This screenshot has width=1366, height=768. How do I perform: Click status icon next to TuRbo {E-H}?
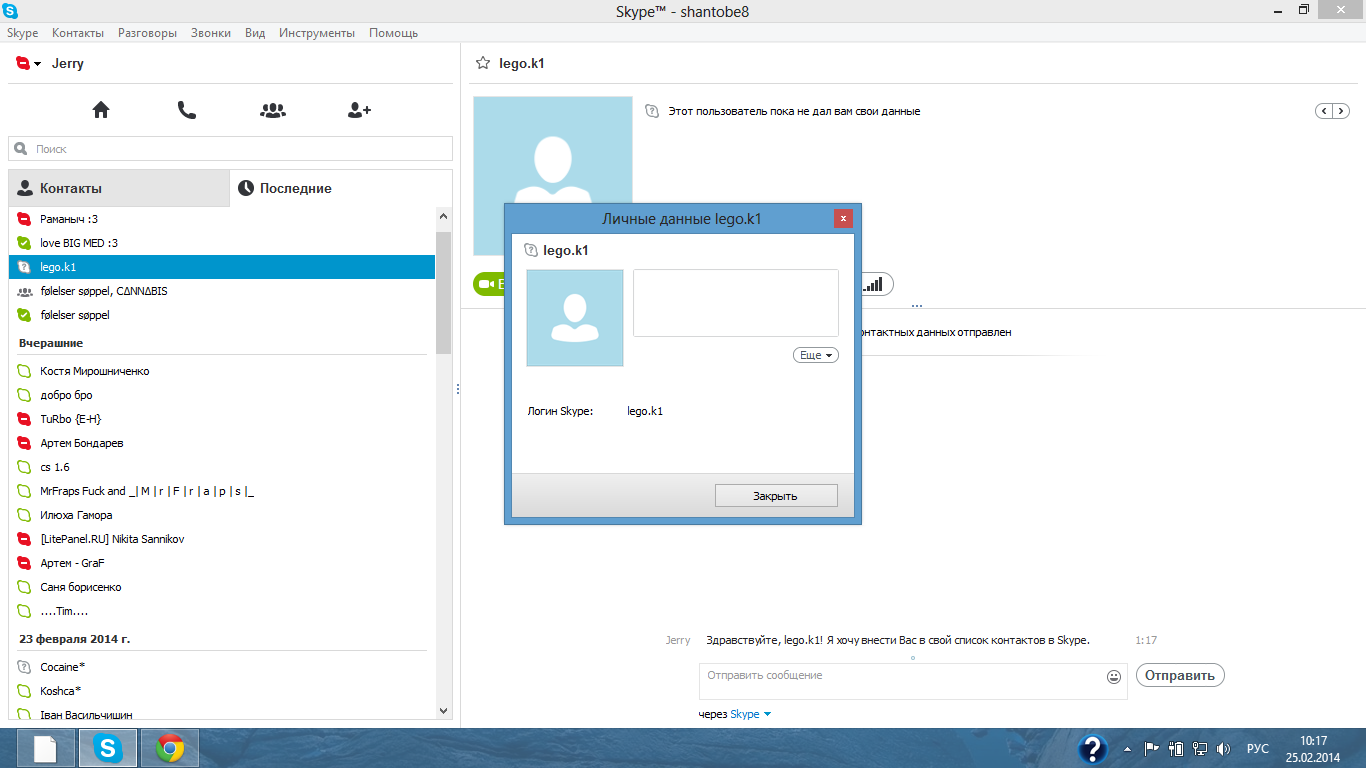25,419
